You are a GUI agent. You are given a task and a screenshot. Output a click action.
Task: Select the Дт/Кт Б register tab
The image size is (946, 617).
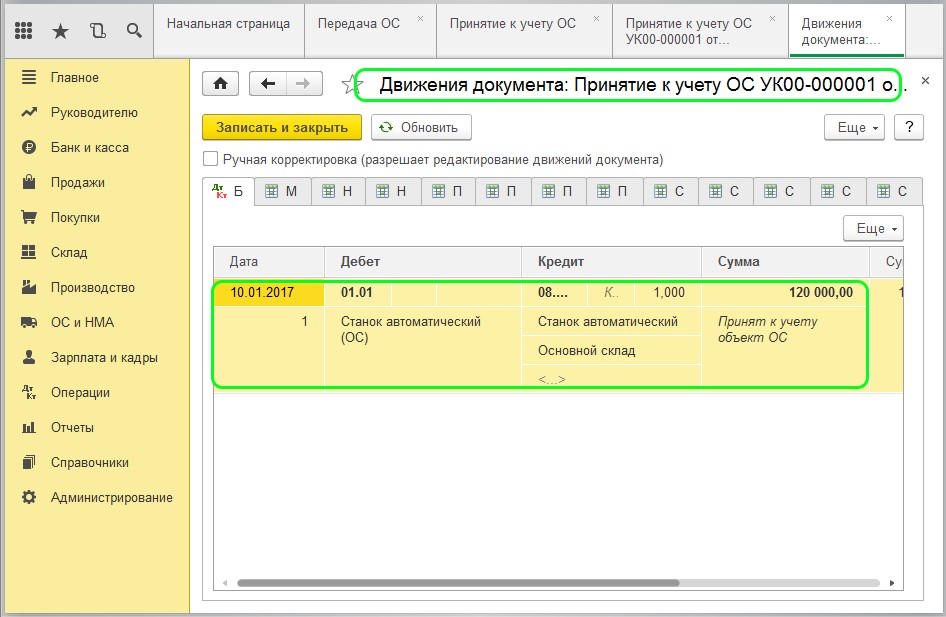228,192
